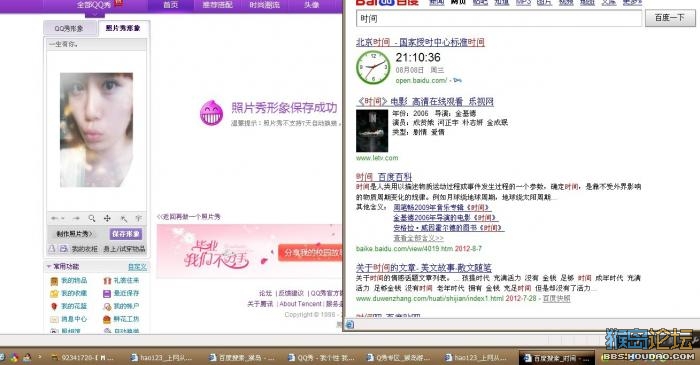Click 保存形象 purple button
This screenshot has width=700, height=365.
[x=126, y=234]
